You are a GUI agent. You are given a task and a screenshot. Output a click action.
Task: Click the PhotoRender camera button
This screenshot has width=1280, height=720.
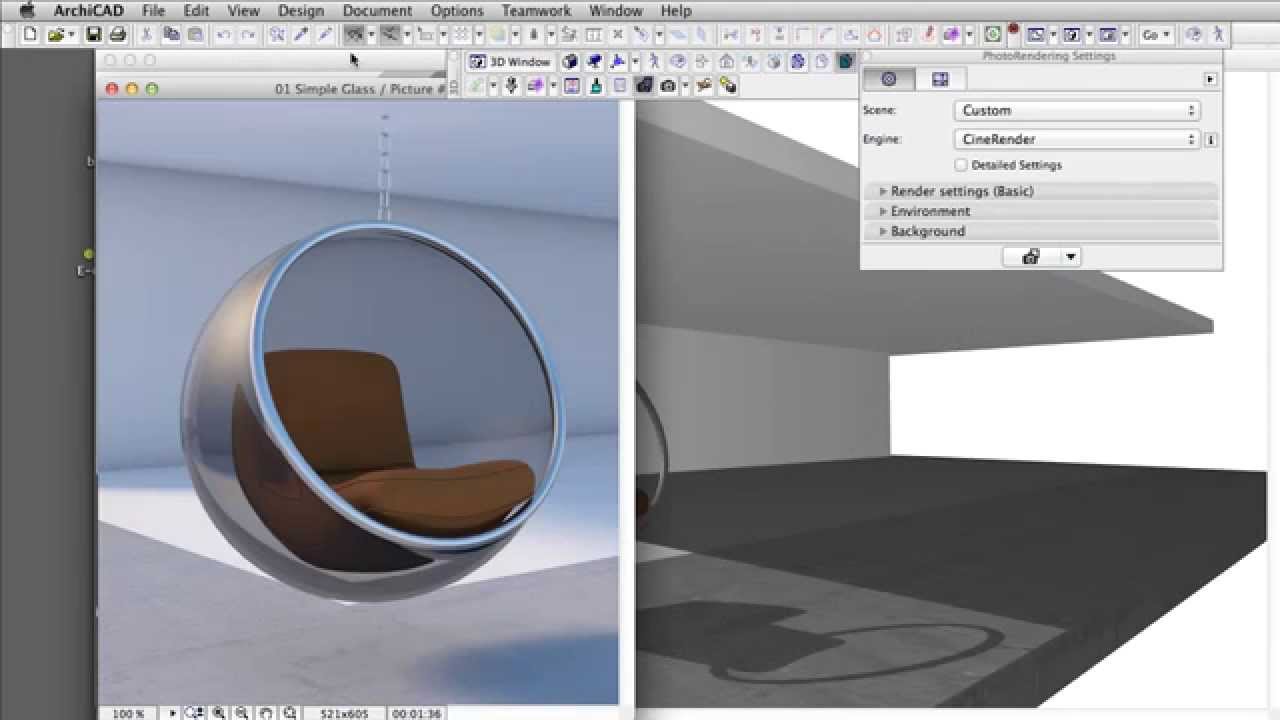tap(1031, 257)
